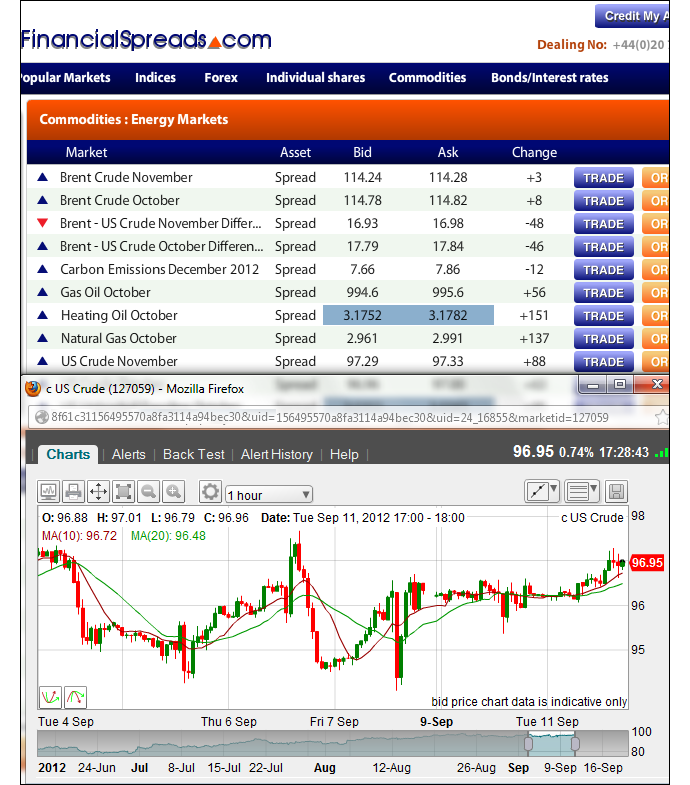The height and width of the screenshot is (785, 690).
Task: Open the Forex menu
Action: point(221,78)
